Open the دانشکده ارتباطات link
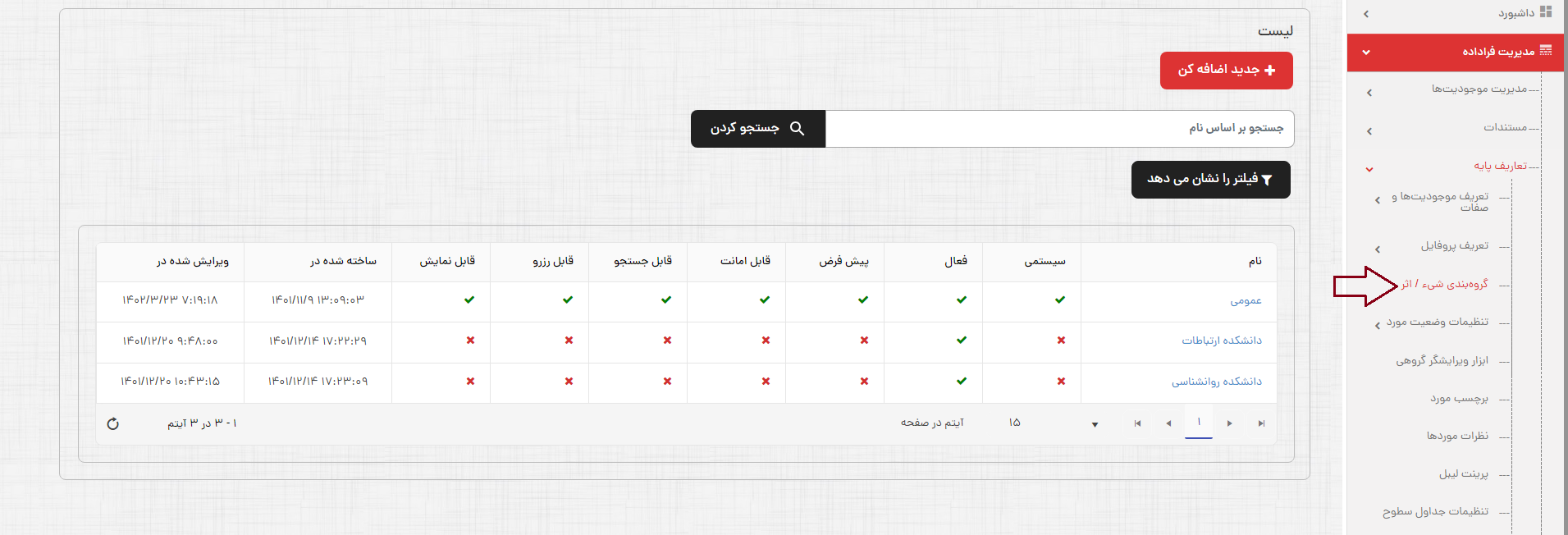The height and width of the screenshot is (535, 1568). click(x=1221, y=341)
